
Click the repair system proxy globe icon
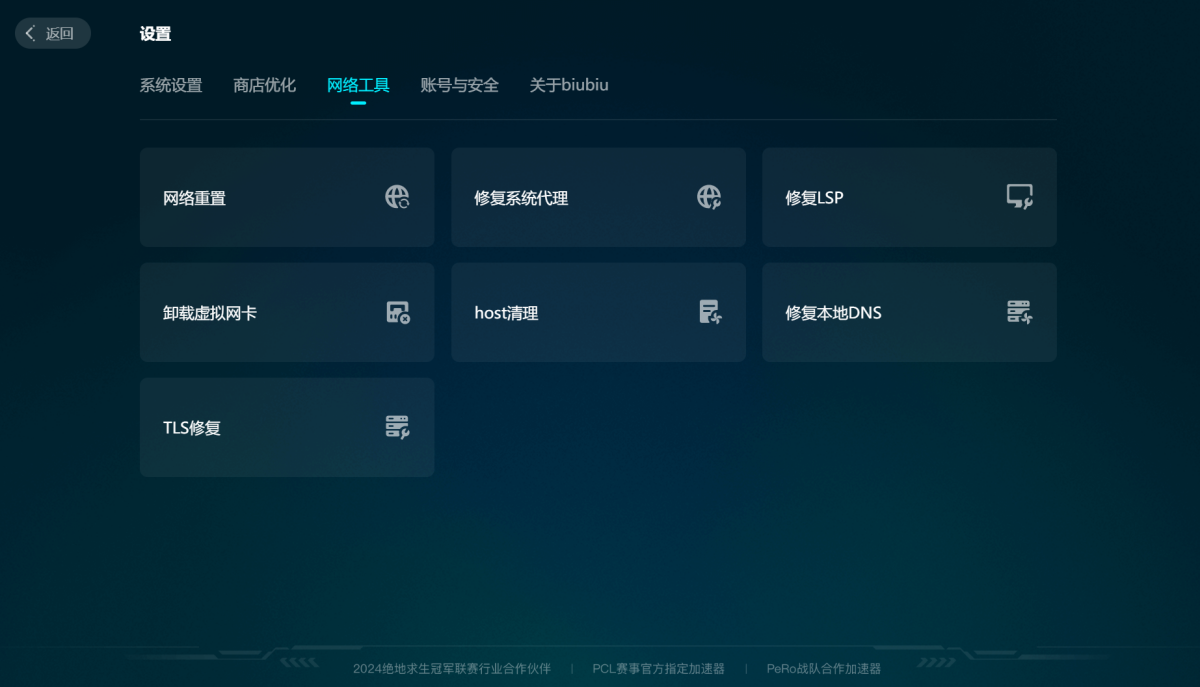pyautogui.click(x=708, y=197)
